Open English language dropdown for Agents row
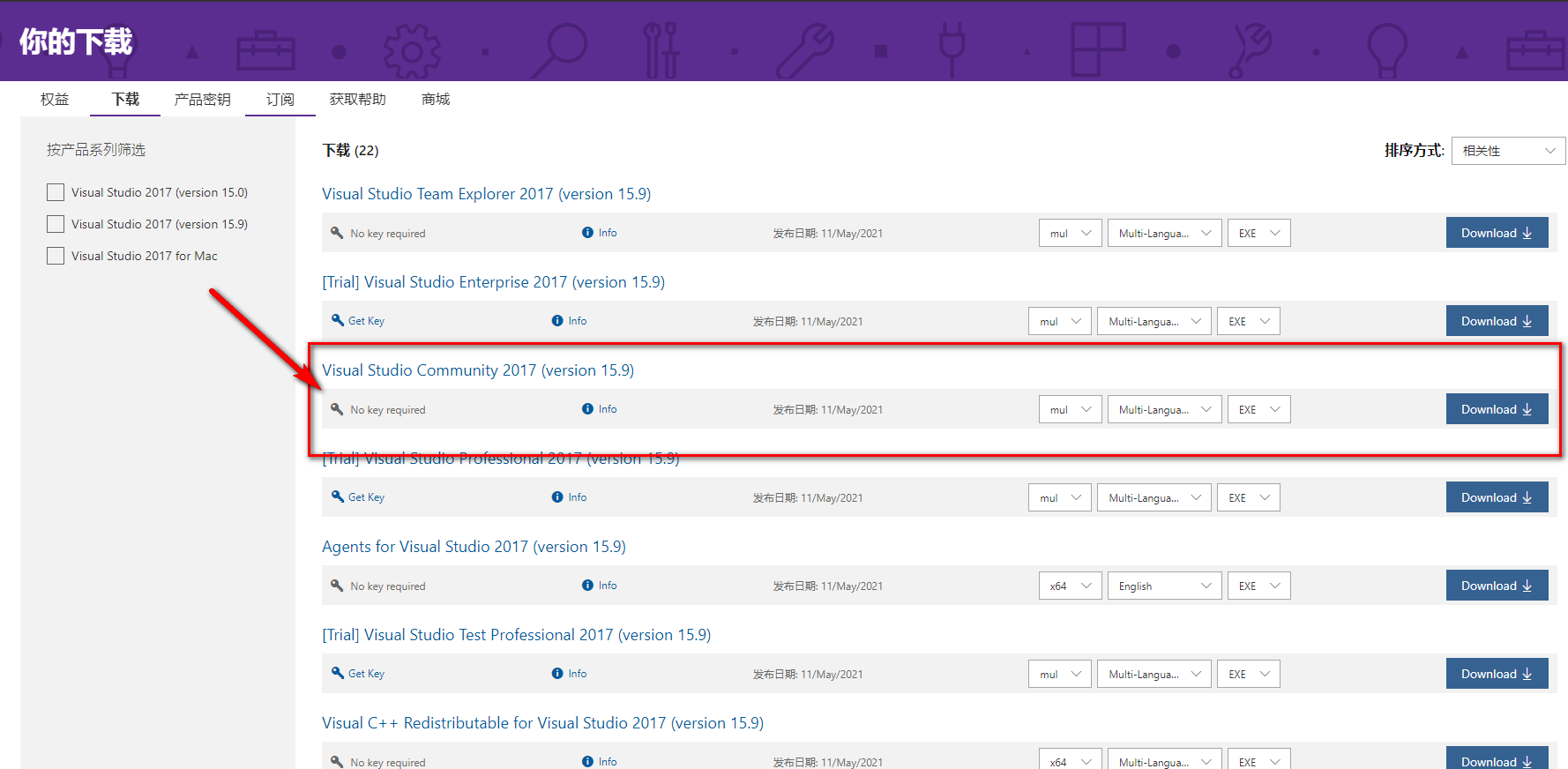Image resolution: width=1568 pixels, height=769 pixels. [x=1165, y=586]
